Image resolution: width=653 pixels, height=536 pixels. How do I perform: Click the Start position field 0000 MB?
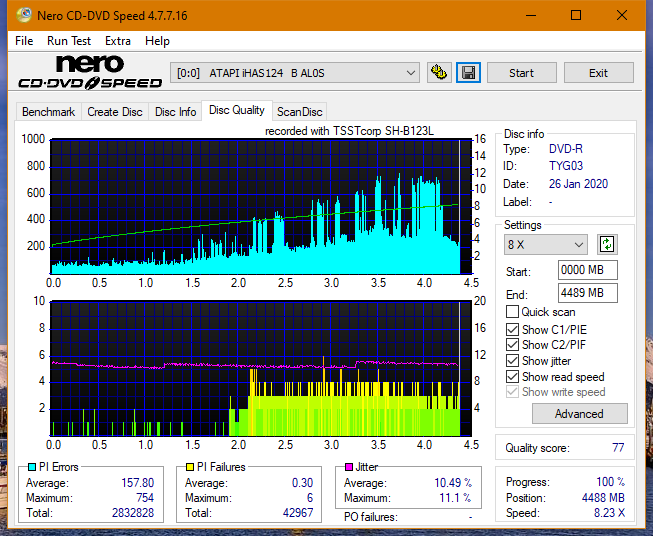(x=587, y=270)
